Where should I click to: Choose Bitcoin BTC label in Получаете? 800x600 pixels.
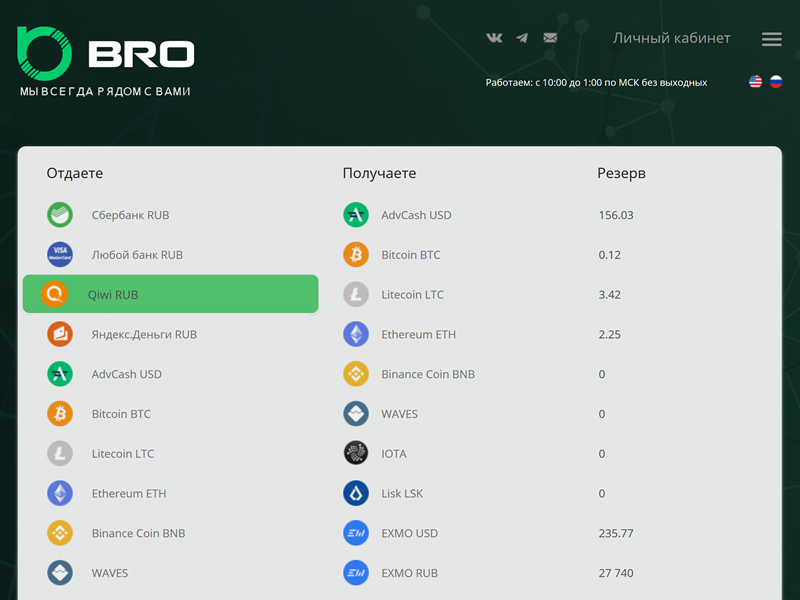click(411, 255)
